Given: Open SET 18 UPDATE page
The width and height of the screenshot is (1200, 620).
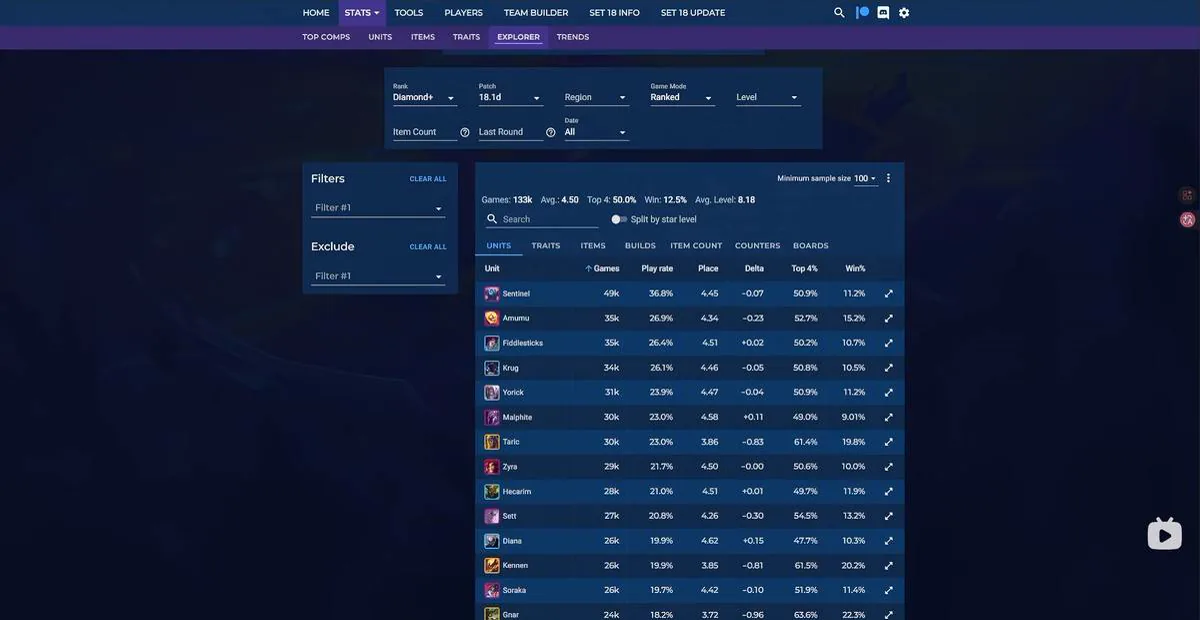Looking at the screenshot, I should [x=693, y=13].
